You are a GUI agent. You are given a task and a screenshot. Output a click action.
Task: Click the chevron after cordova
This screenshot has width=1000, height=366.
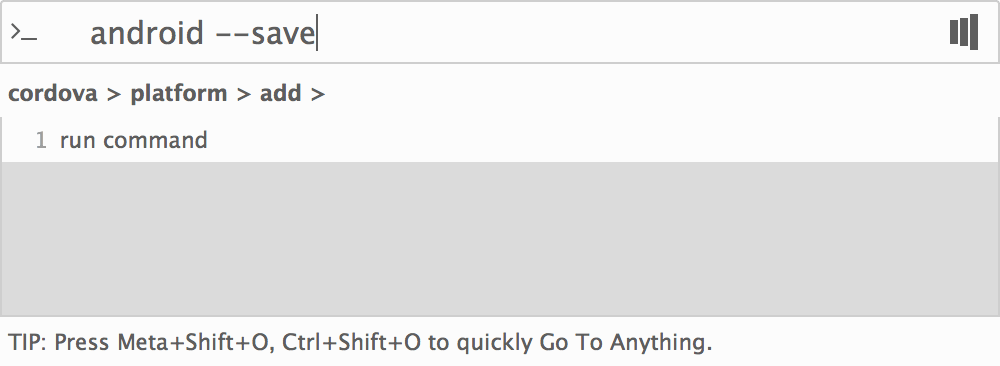point(114,94)
